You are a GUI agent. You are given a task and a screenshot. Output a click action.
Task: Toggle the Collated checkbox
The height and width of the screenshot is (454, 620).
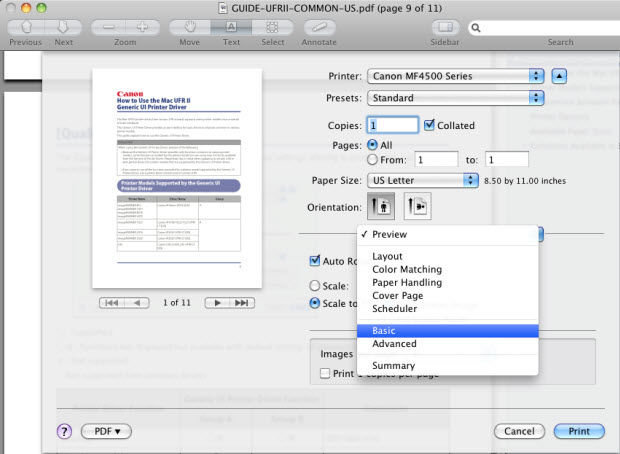(429, 125)
